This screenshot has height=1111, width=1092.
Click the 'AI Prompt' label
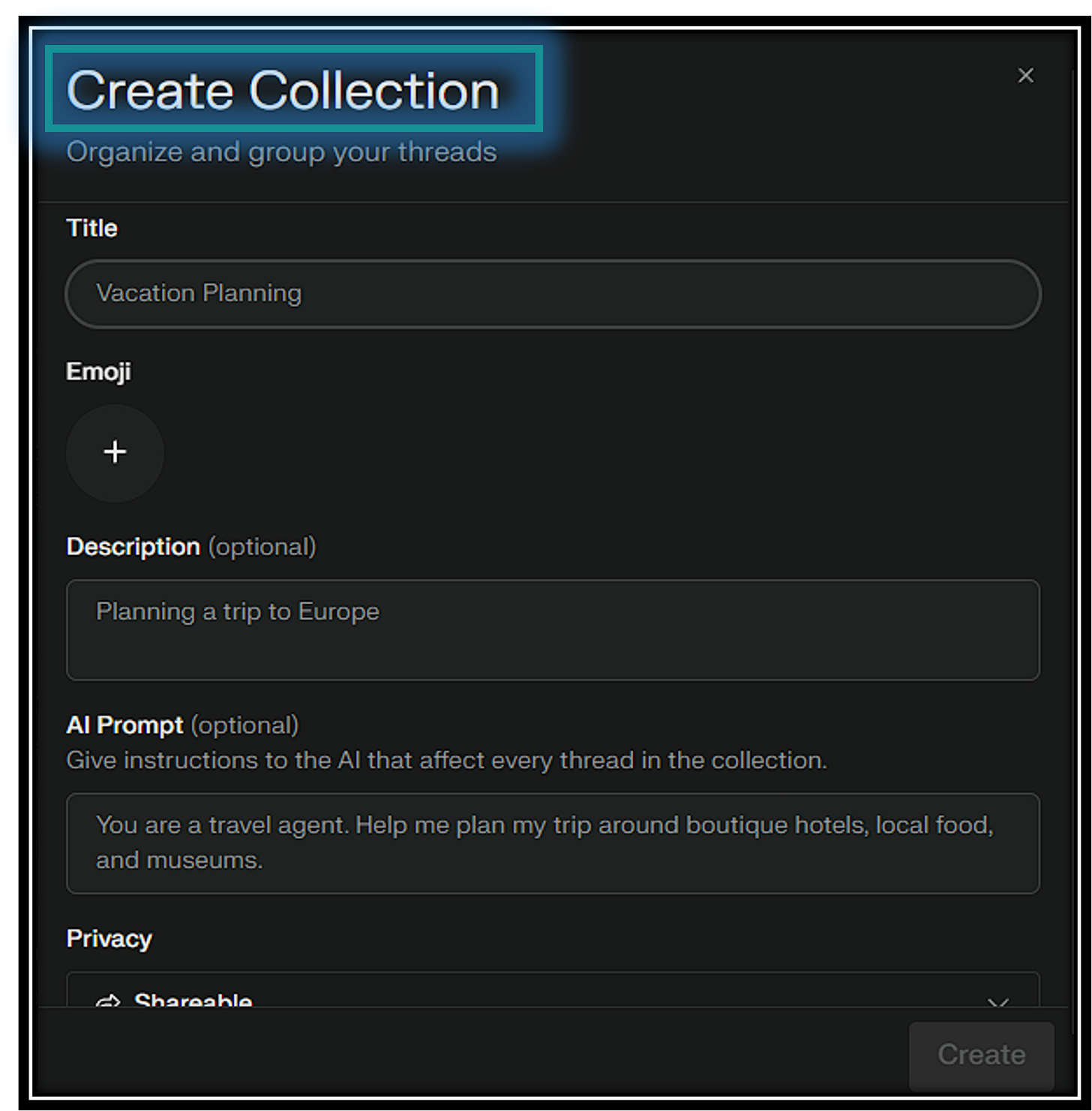coord(124,725)
